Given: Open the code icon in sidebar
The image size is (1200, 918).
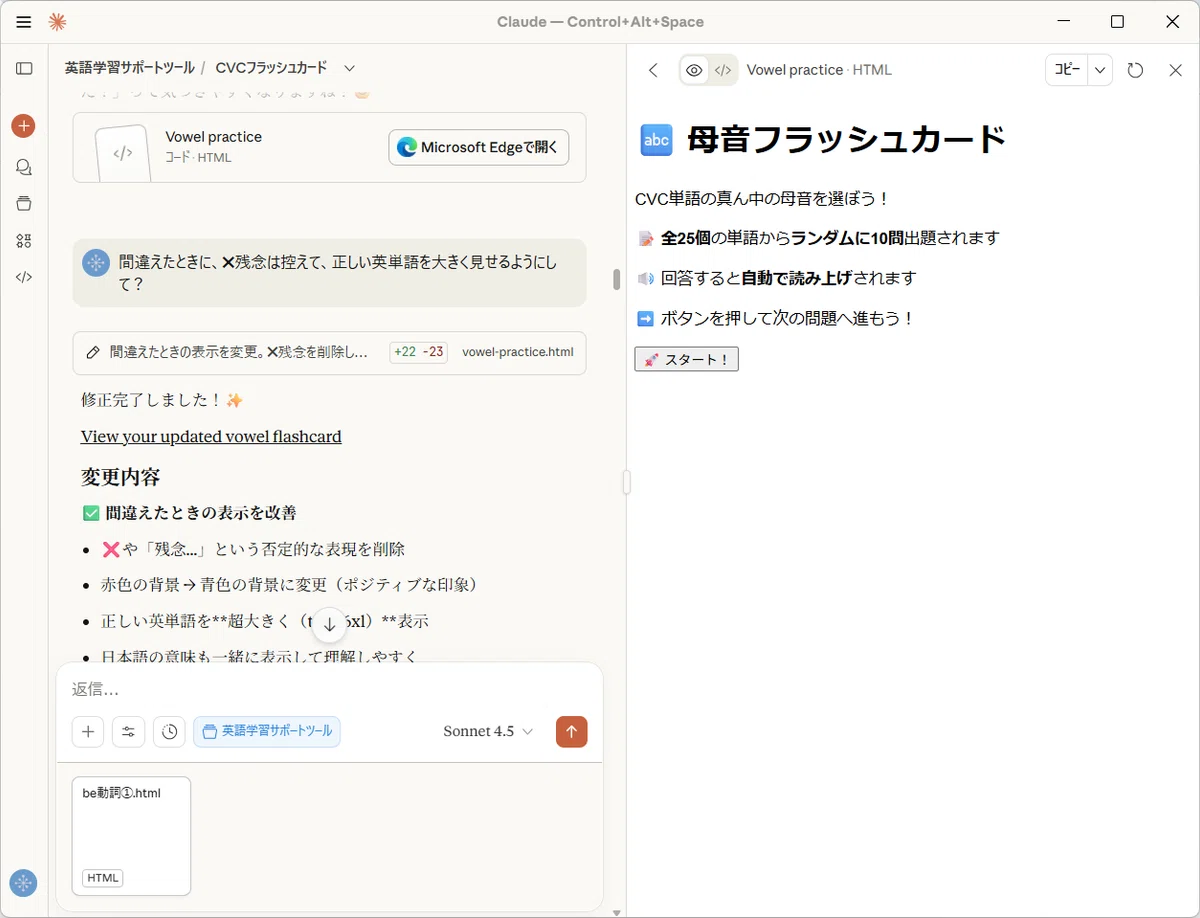Looking at the screenshot, I should 24,277.
